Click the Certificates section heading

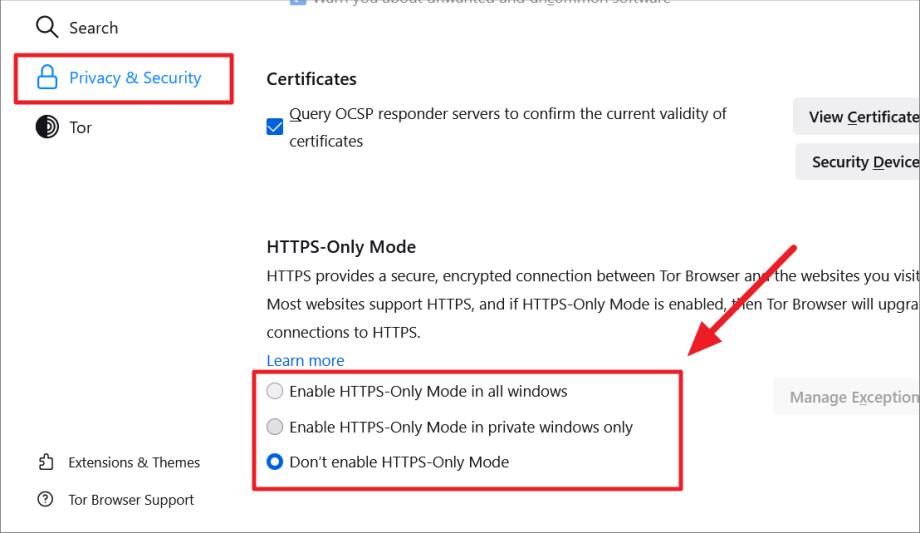coord(311,79)
